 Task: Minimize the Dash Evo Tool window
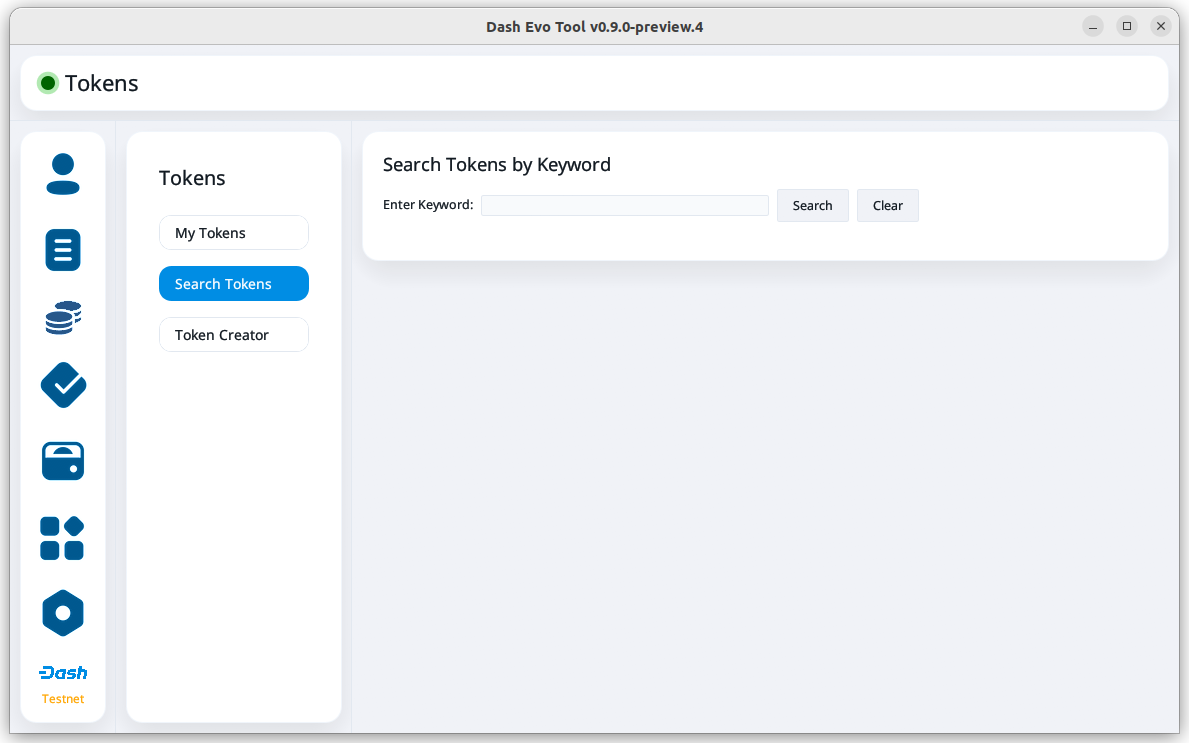1093,27
